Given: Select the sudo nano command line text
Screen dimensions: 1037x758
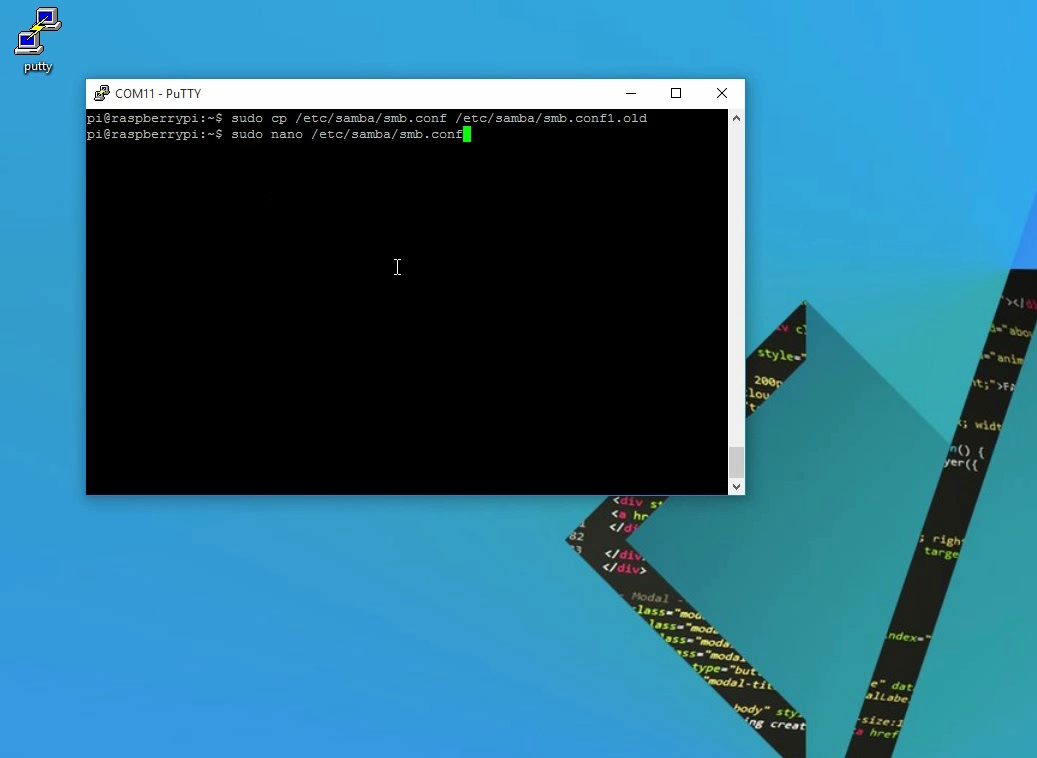Looking at the screenshot, I should (270, 134).
